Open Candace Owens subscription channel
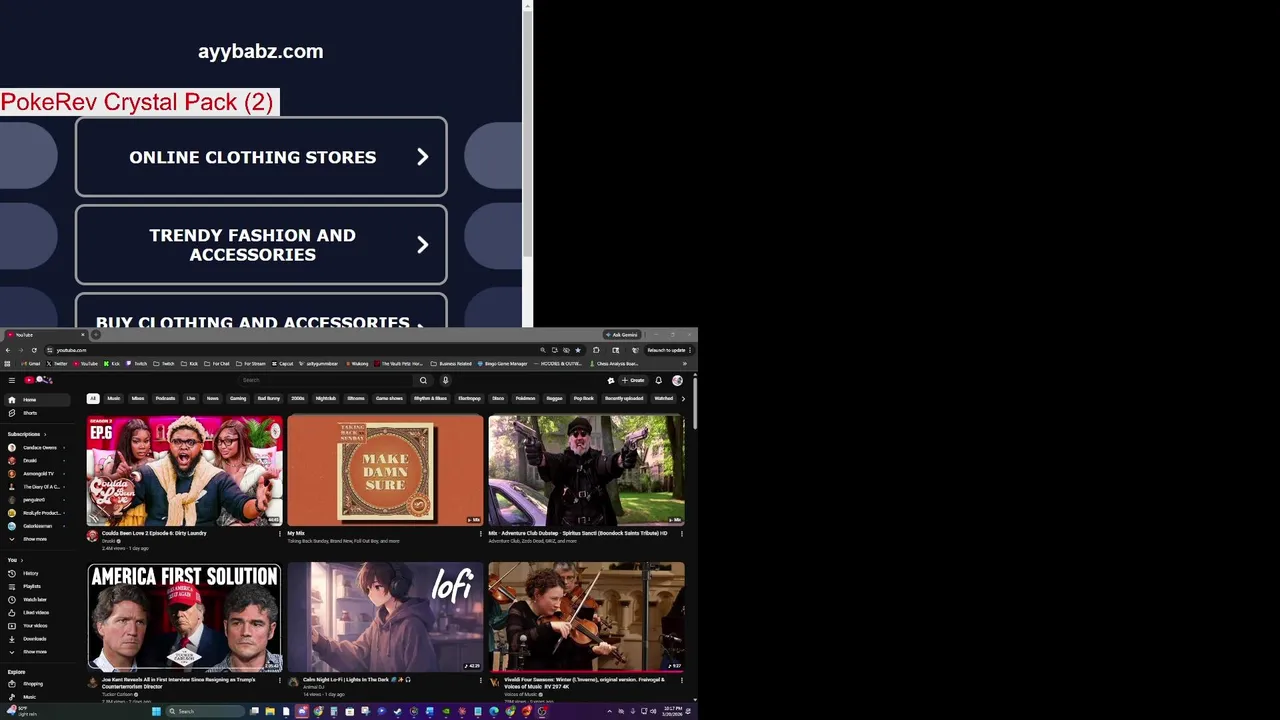This screenshot has width=1280, height=720. (35, 448)
